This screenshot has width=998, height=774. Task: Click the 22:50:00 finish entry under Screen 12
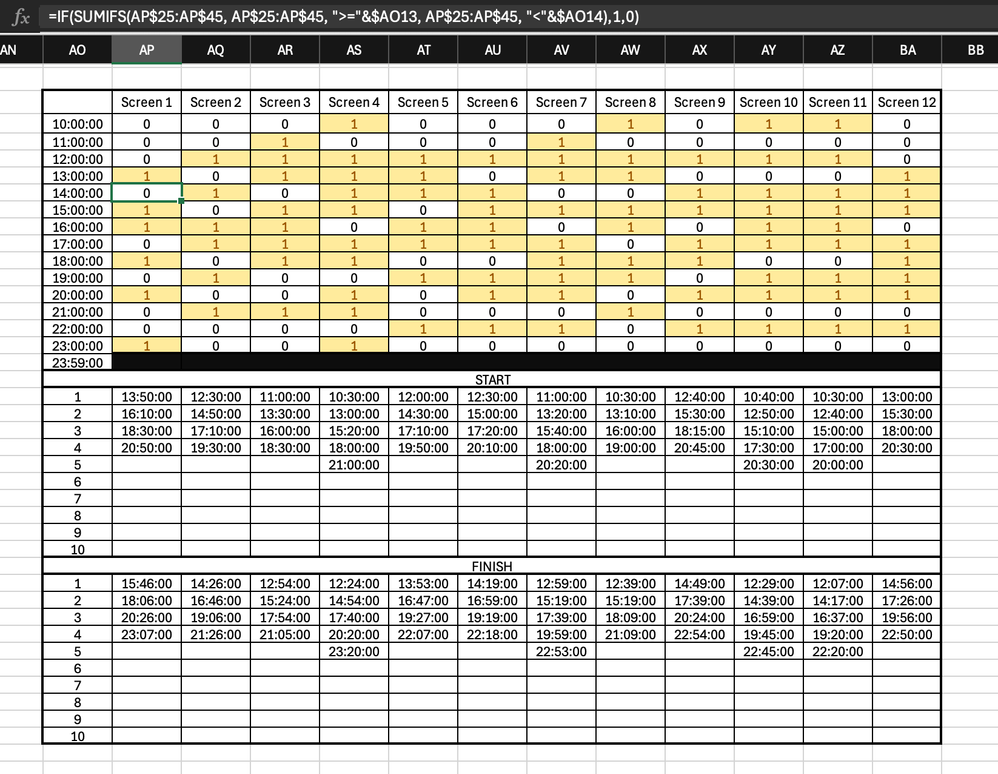click(x=907, y=634)
